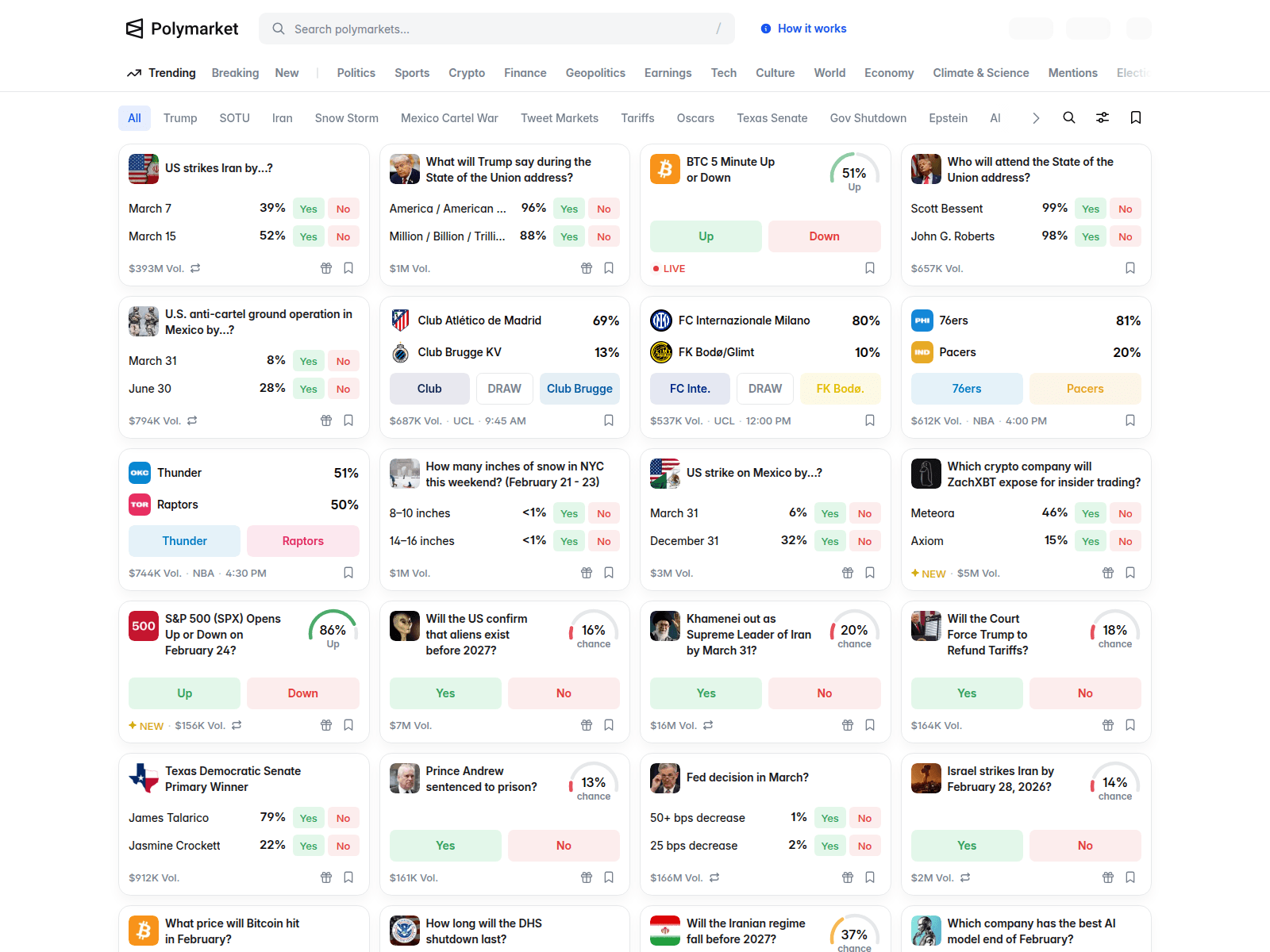Viewport: 1270px width, 952px height.
Task: Pick Thunder to win
Action: click(x=184, y=541)
